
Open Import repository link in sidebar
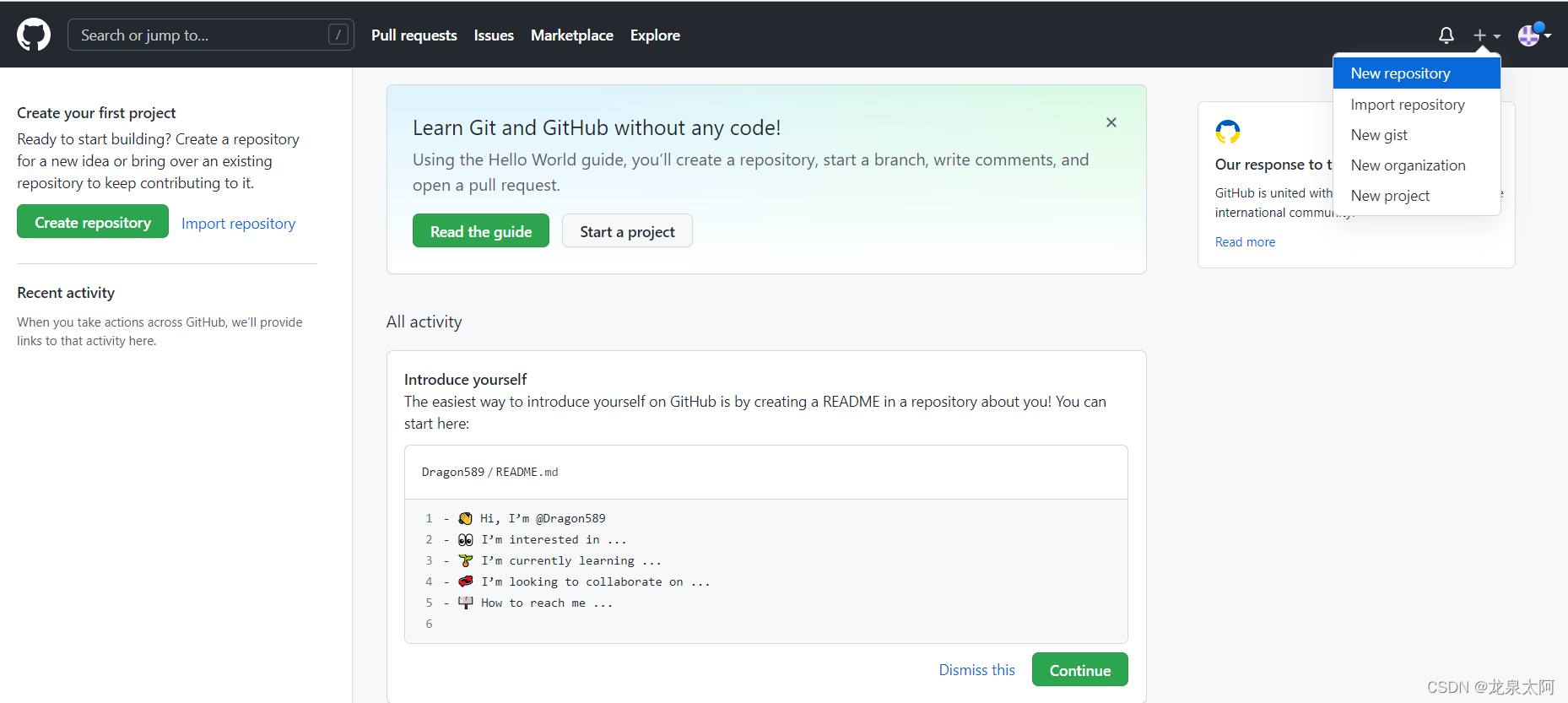pyautogui.click(x=239, y=224)
